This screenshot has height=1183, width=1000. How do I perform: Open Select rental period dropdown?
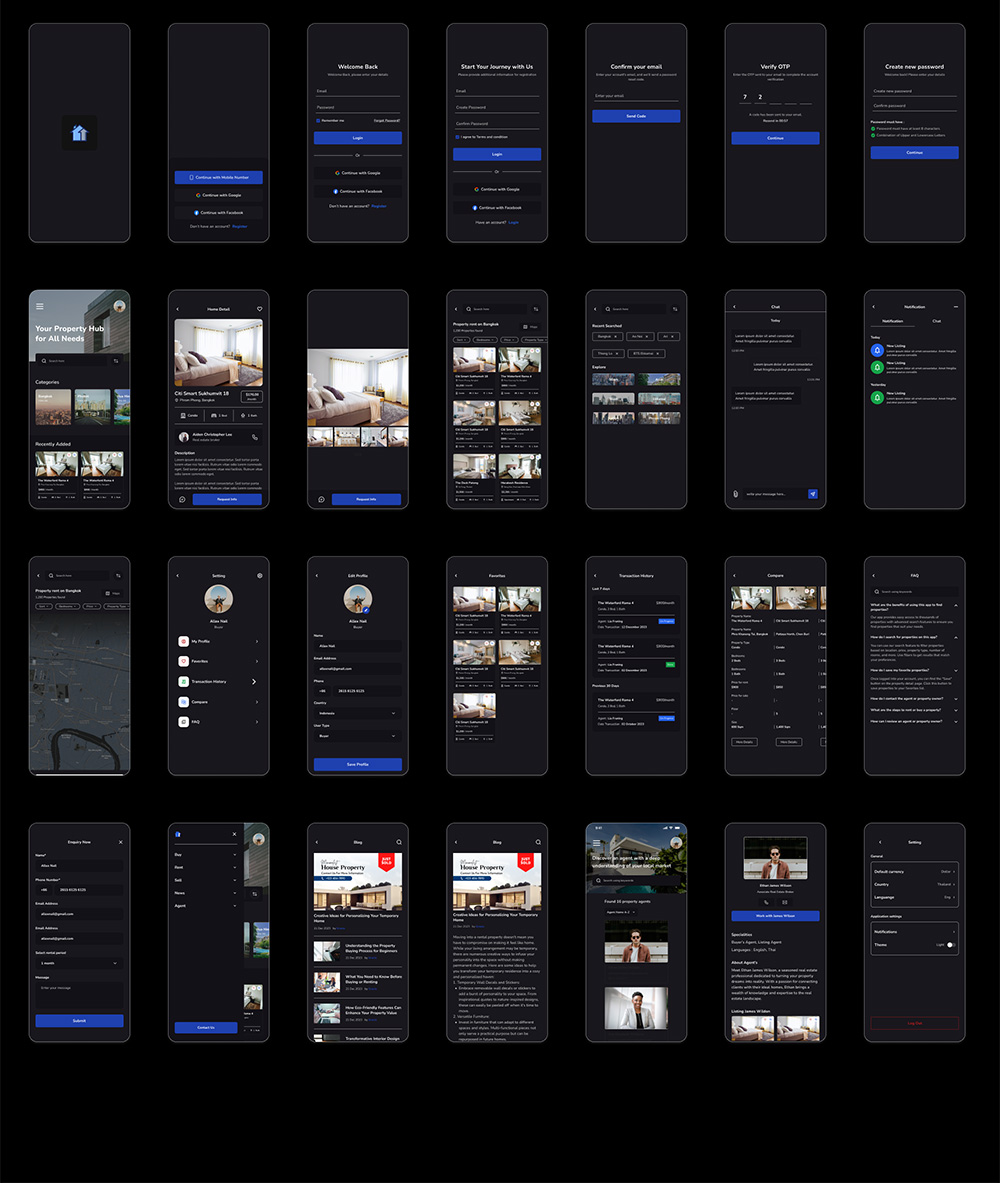tap(79, 964)
